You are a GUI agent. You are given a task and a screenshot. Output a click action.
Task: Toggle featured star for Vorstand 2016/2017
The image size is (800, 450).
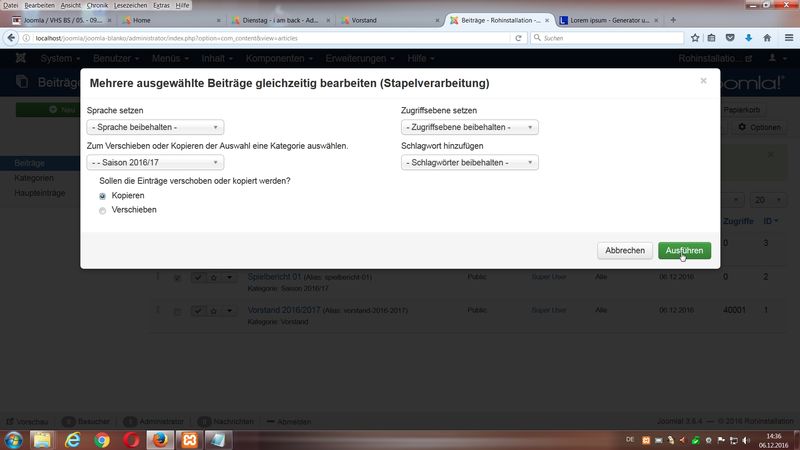[214, 310]
